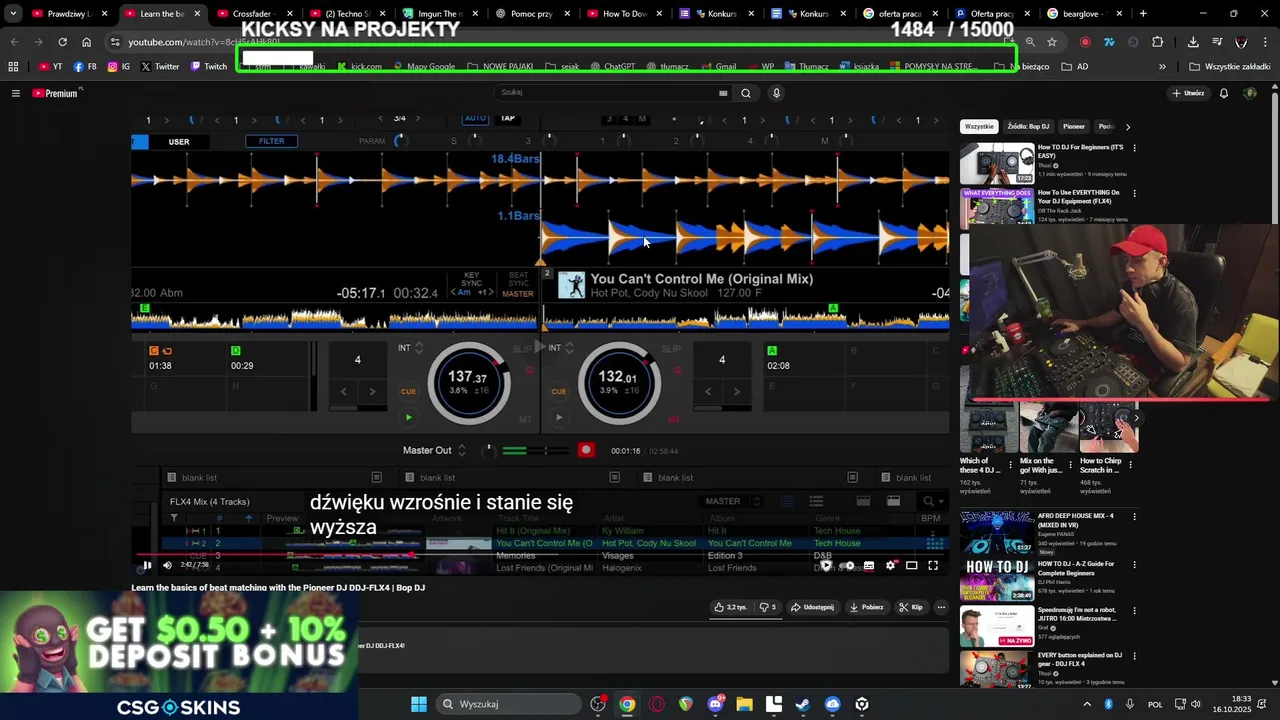Click the Pobierz download button
Image resolution: width=1280 pixels, height=720 pixels.
click(x=867, y=607)
